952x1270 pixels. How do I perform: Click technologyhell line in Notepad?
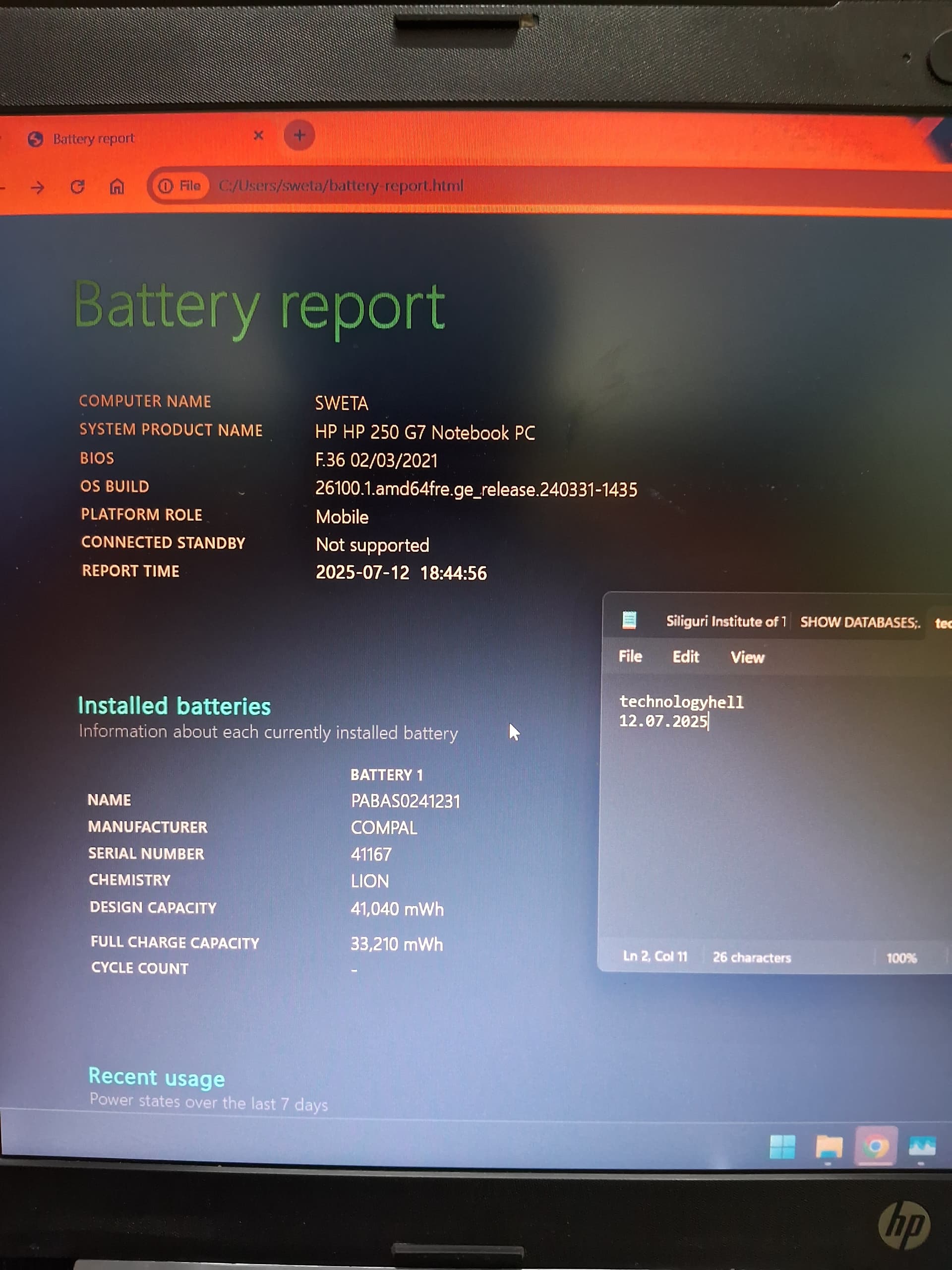[681, 701]
